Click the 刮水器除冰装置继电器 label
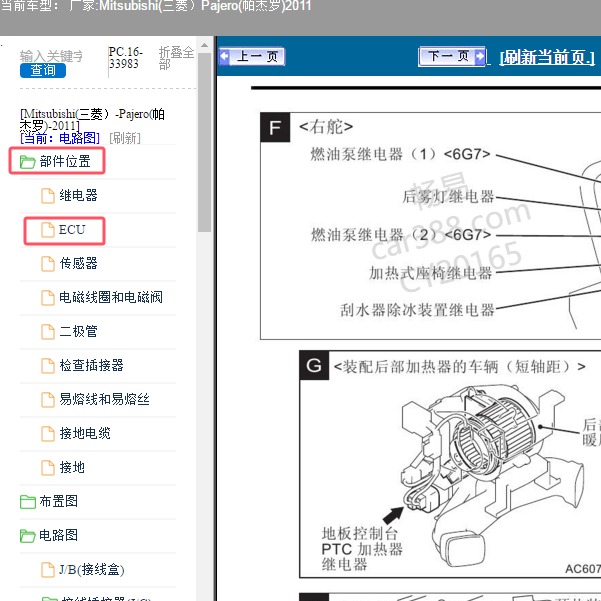Viewport: 601px width, 601px height. pos(417,310)
